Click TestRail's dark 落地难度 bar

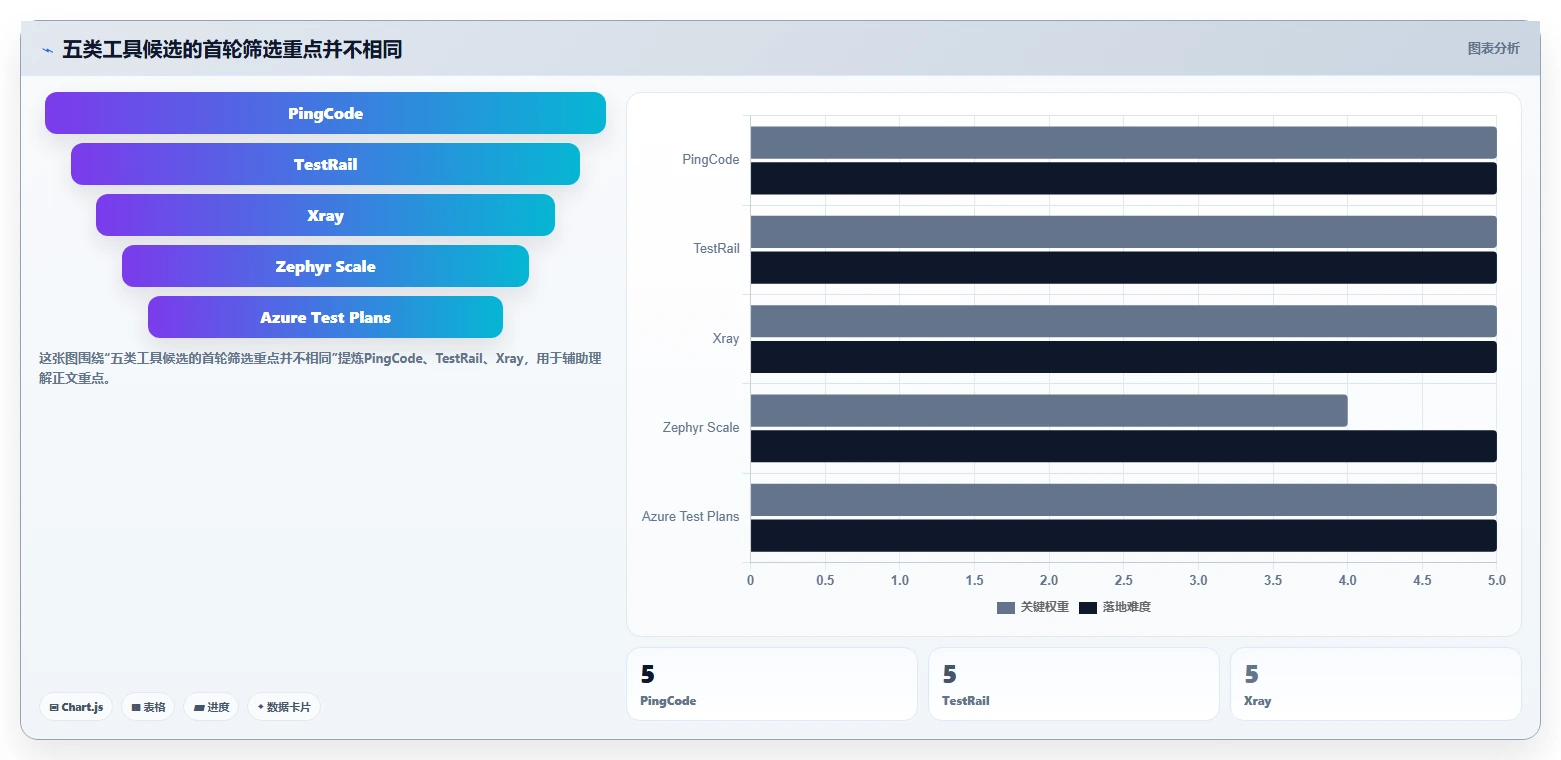1123,267
